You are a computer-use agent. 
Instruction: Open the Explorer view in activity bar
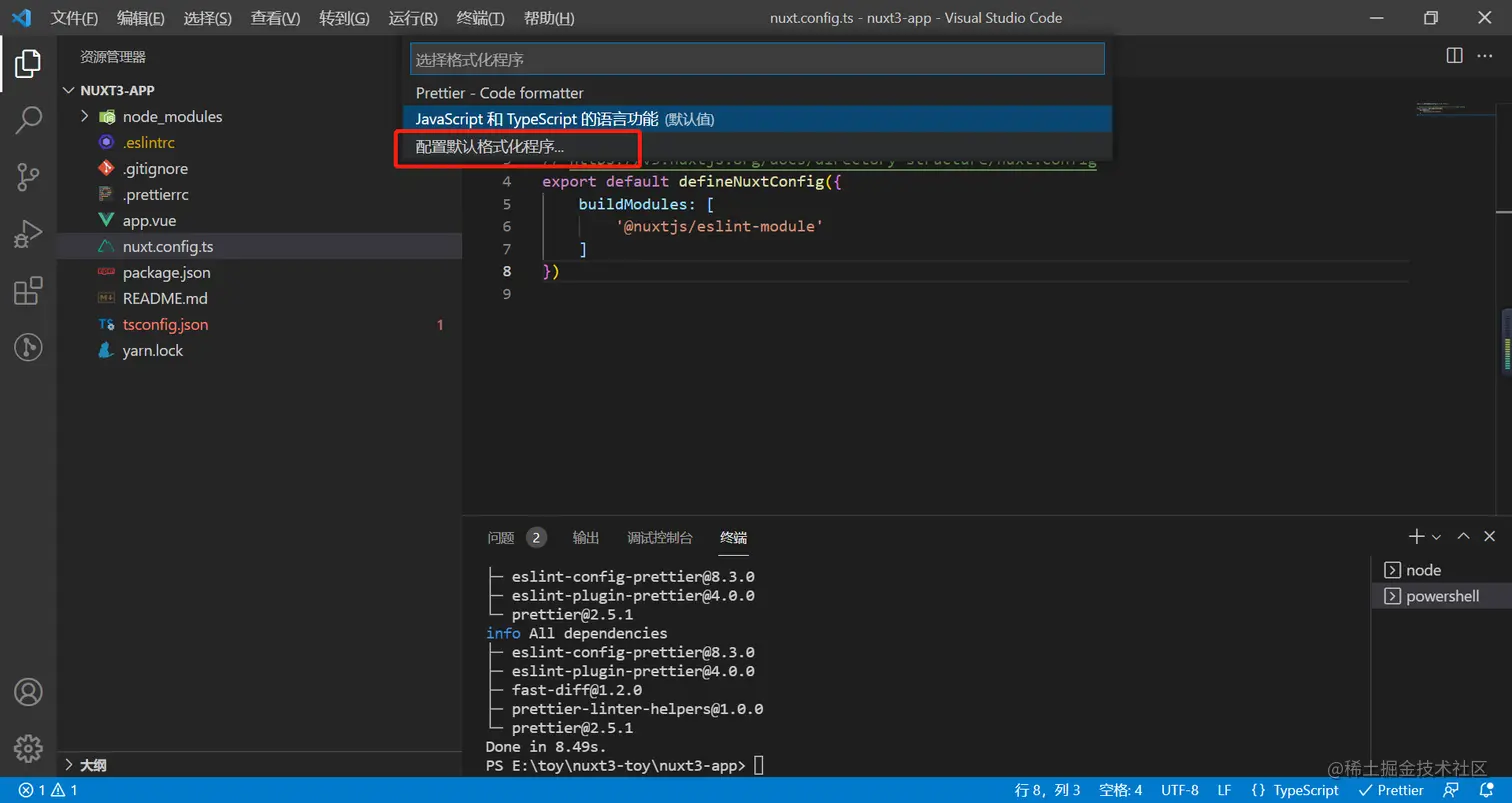pos(28,64)
